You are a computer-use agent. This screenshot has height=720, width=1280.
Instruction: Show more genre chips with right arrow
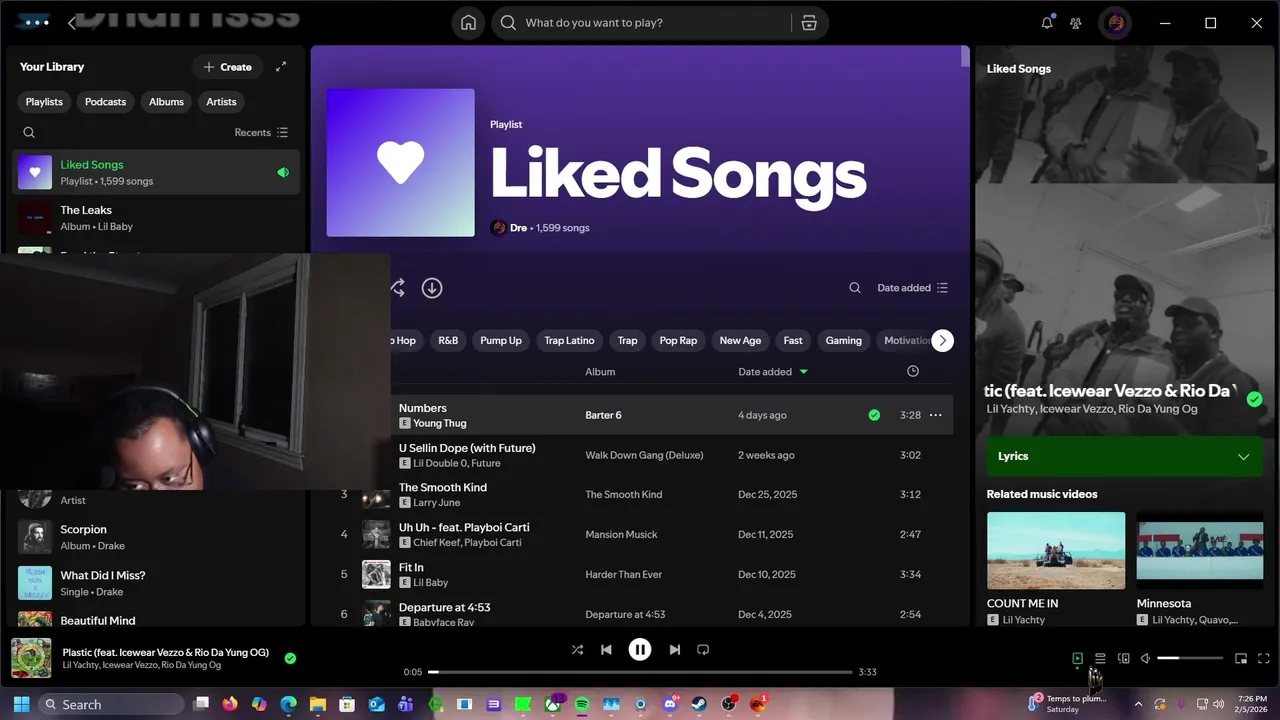[942, 341]
